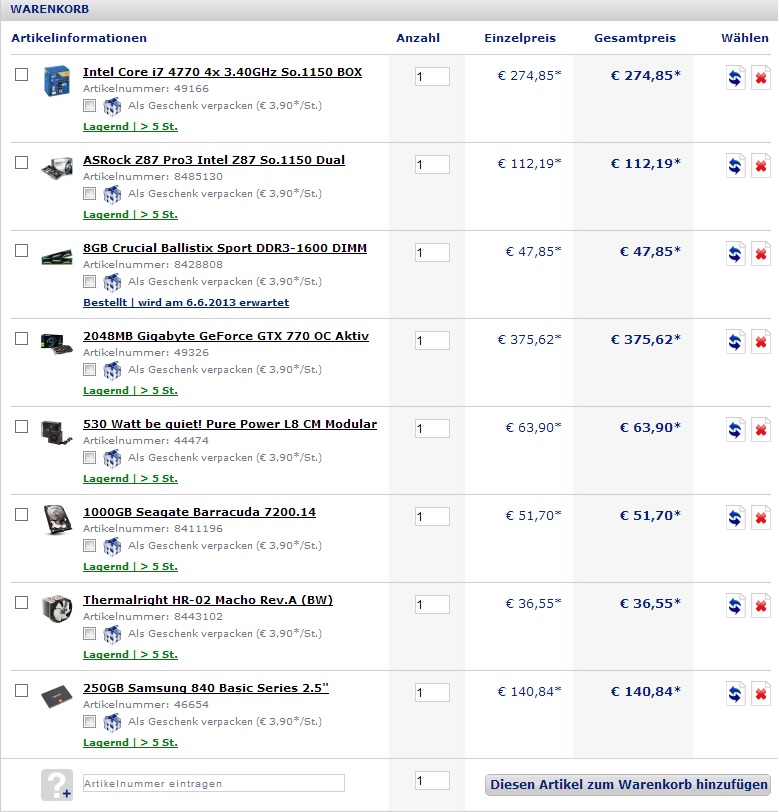Screen dimensions: 779x812
Task: Delete the Thermalright HR-02 Macho from the cart
Action: pyautogui.click(x=761, y=606)
